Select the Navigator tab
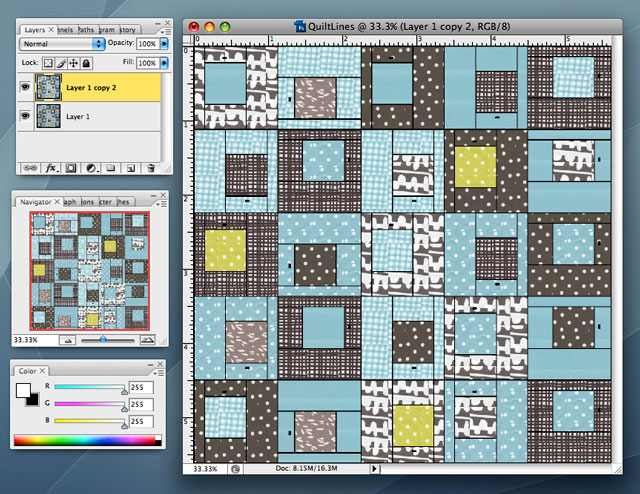This screenshot has height=494, width=640. [x=38, y=202]
